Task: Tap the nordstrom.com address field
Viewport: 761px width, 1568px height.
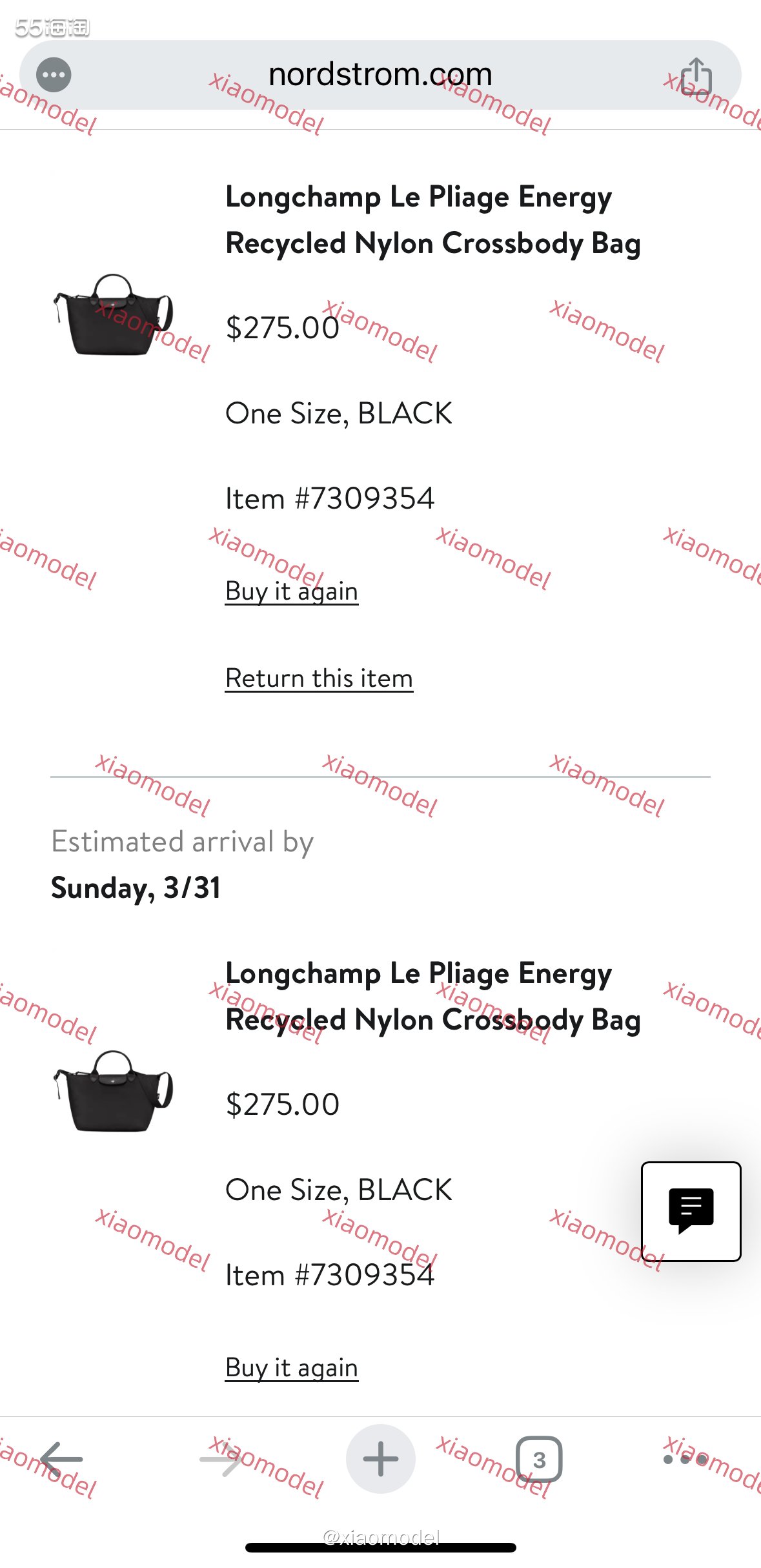Action: point(380,75)
